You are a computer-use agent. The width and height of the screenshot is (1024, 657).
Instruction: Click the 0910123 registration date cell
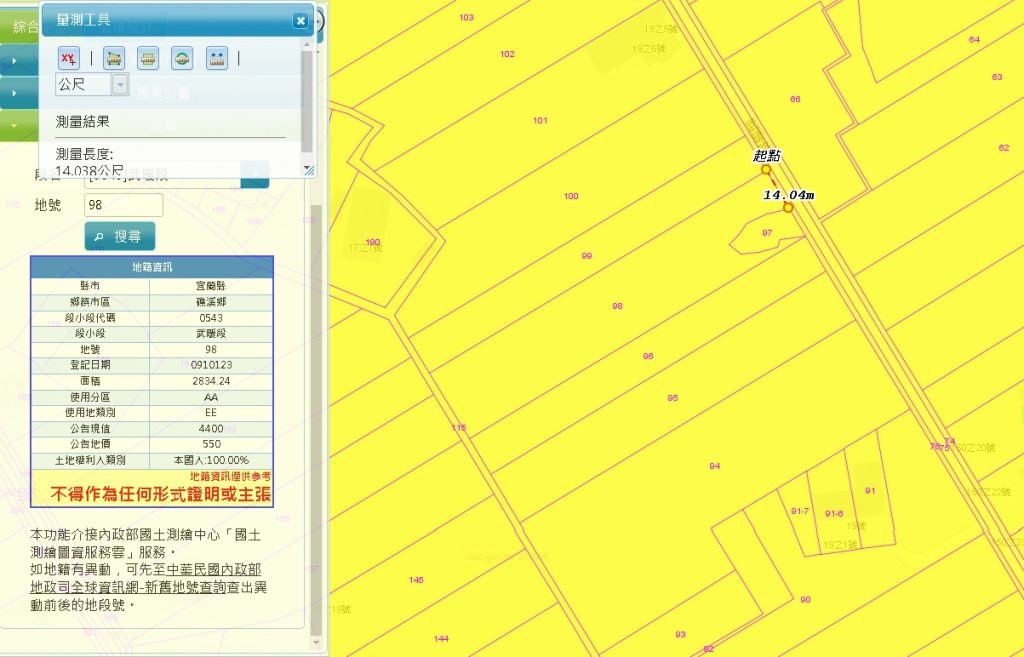tap(211, 365)
